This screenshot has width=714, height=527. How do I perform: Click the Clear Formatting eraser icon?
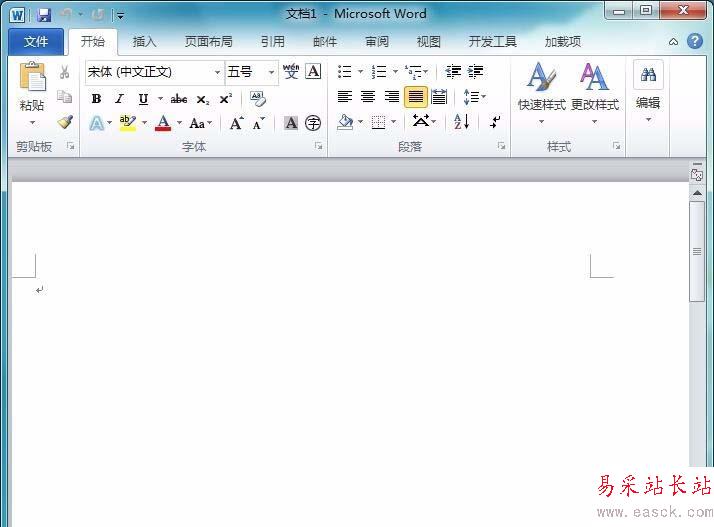click(x=258, y=98)
